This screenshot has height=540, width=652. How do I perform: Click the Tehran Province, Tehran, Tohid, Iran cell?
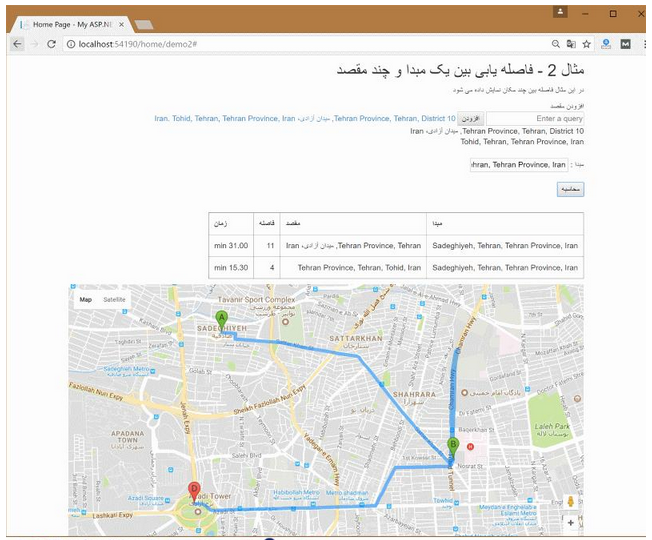[353, 268]
